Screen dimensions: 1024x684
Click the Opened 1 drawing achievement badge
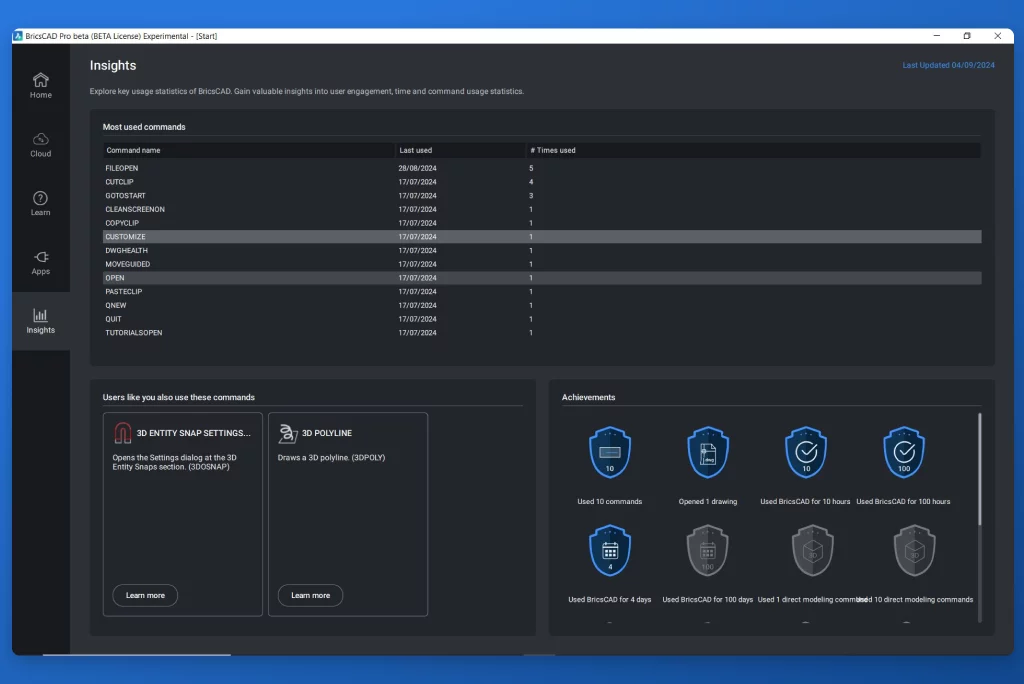708,452
